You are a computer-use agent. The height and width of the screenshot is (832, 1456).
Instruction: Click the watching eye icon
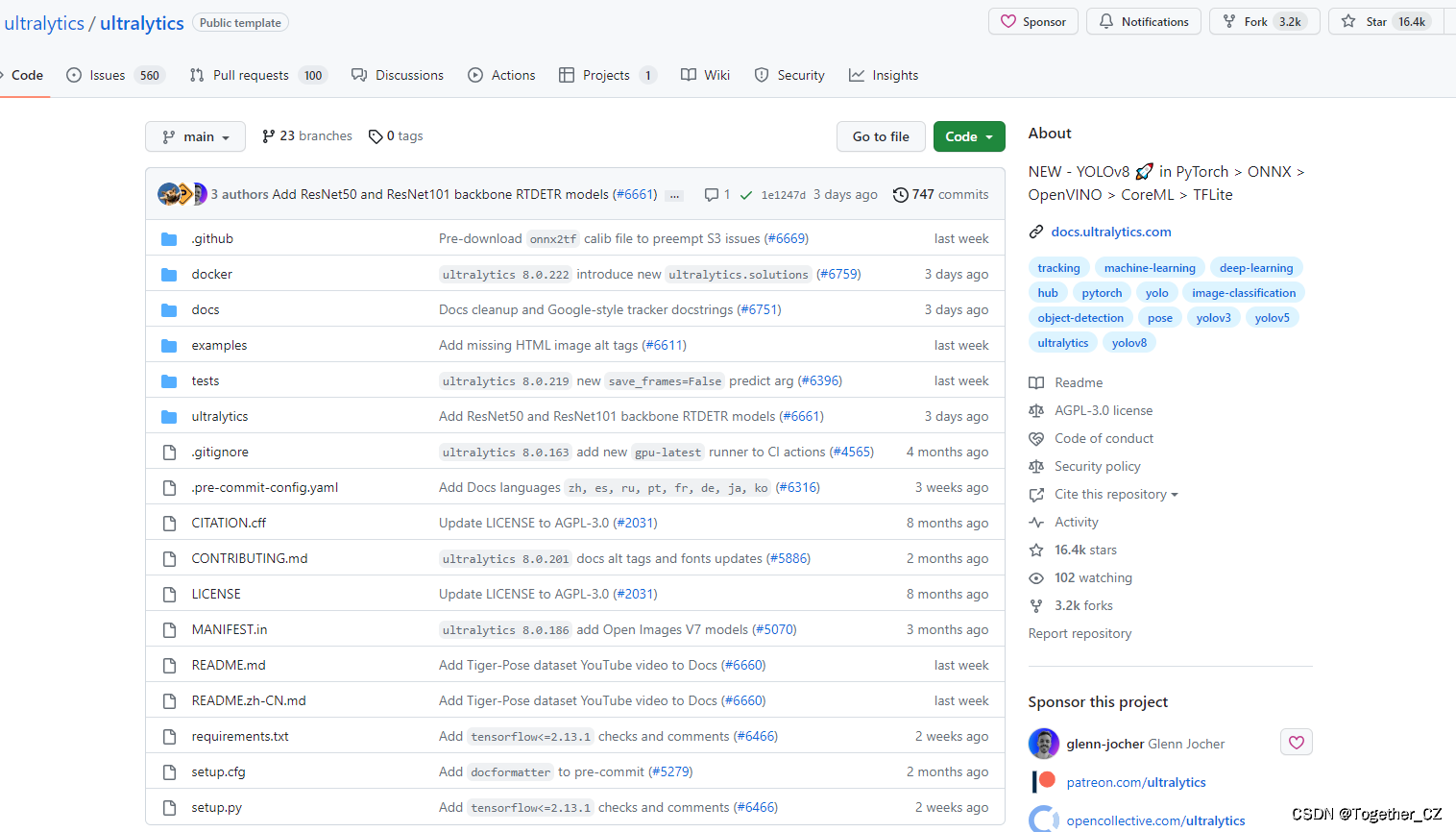tap(1036, 577)
